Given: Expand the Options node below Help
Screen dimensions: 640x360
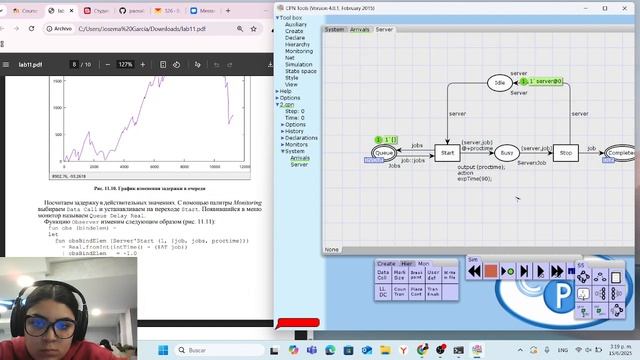Looking at the screenshot, I should pyautogui.click(x=278, y=98).
